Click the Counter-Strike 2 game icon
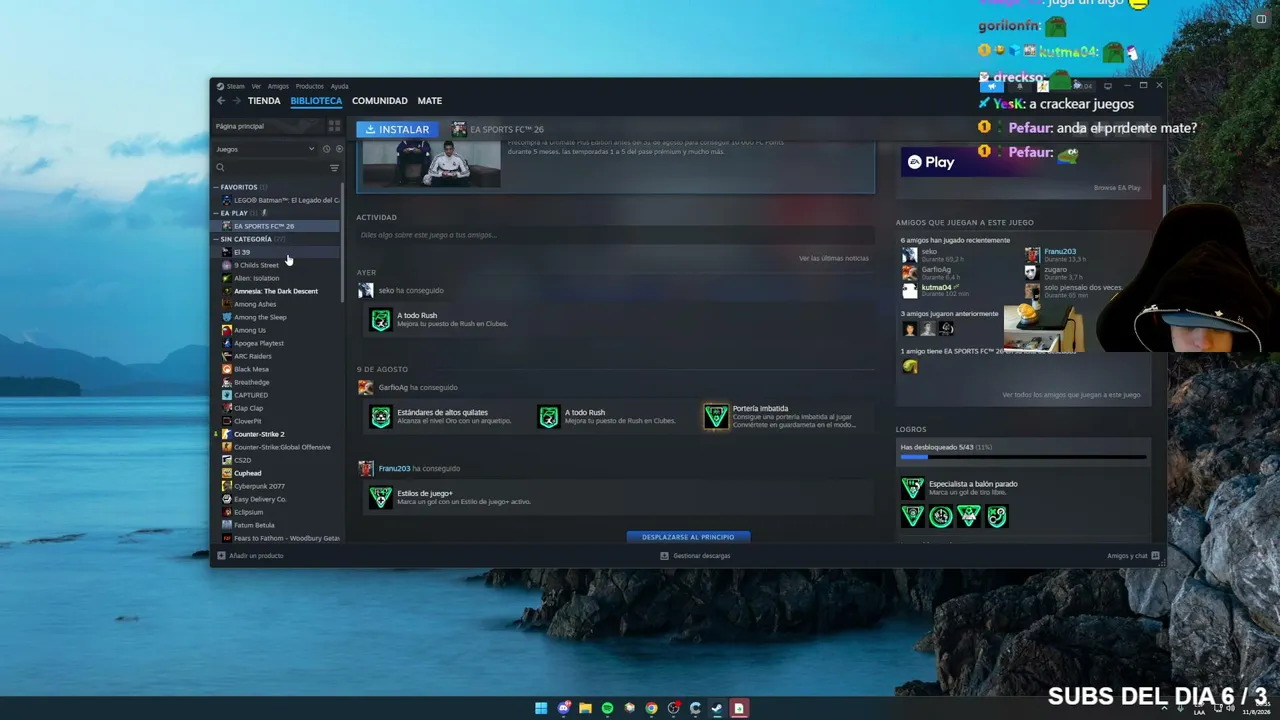Viewport: 1280px width, 720px height. coord(227,434)
